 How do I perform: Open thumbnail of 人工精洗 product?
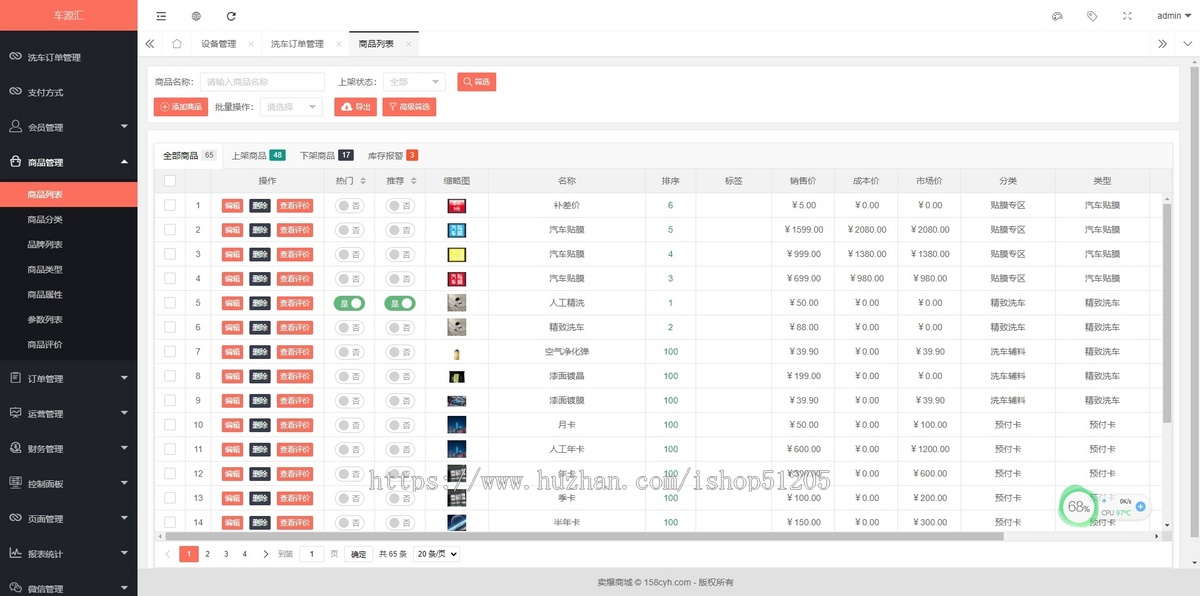pos(456,302)
